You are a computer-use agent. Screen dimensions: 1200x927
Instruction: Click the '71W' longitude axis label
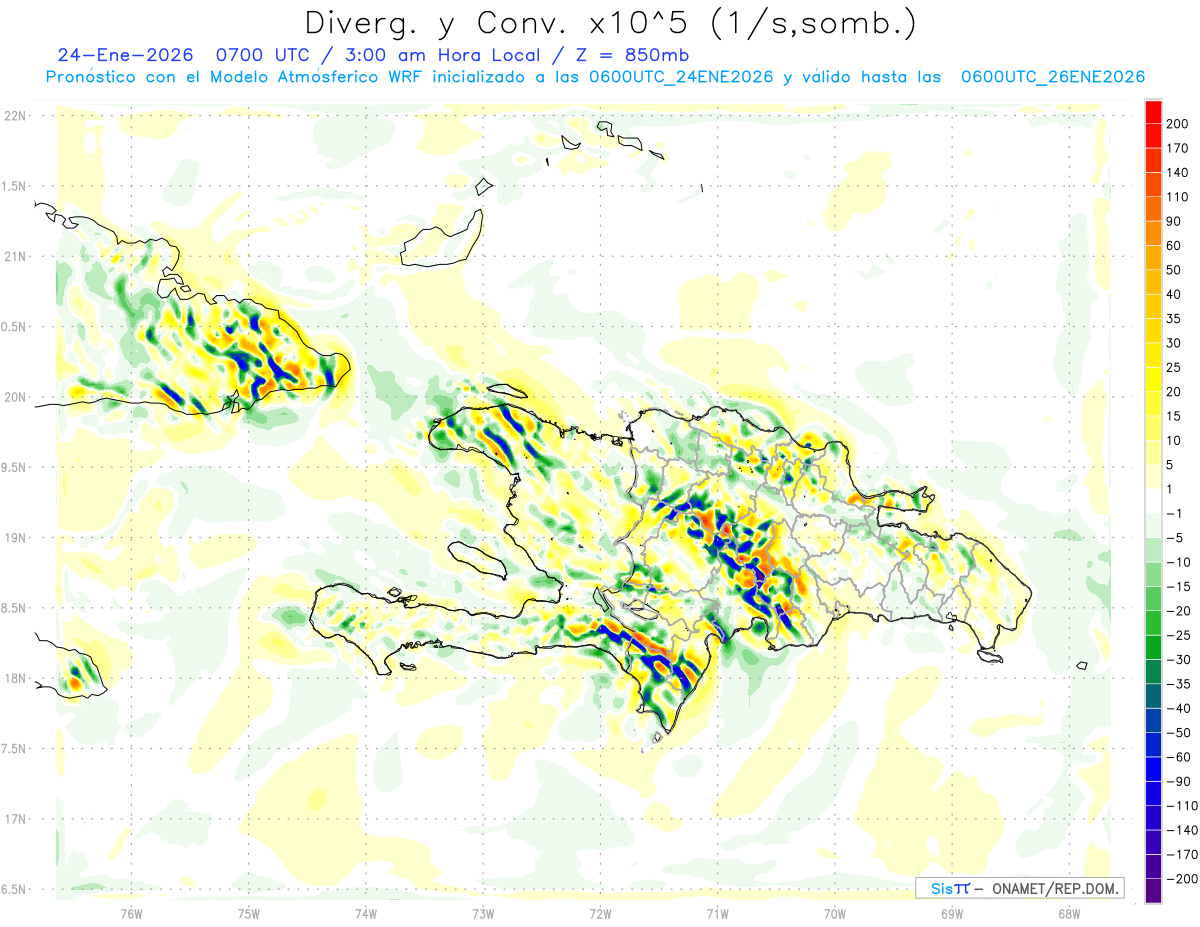(x=717, y=914)
